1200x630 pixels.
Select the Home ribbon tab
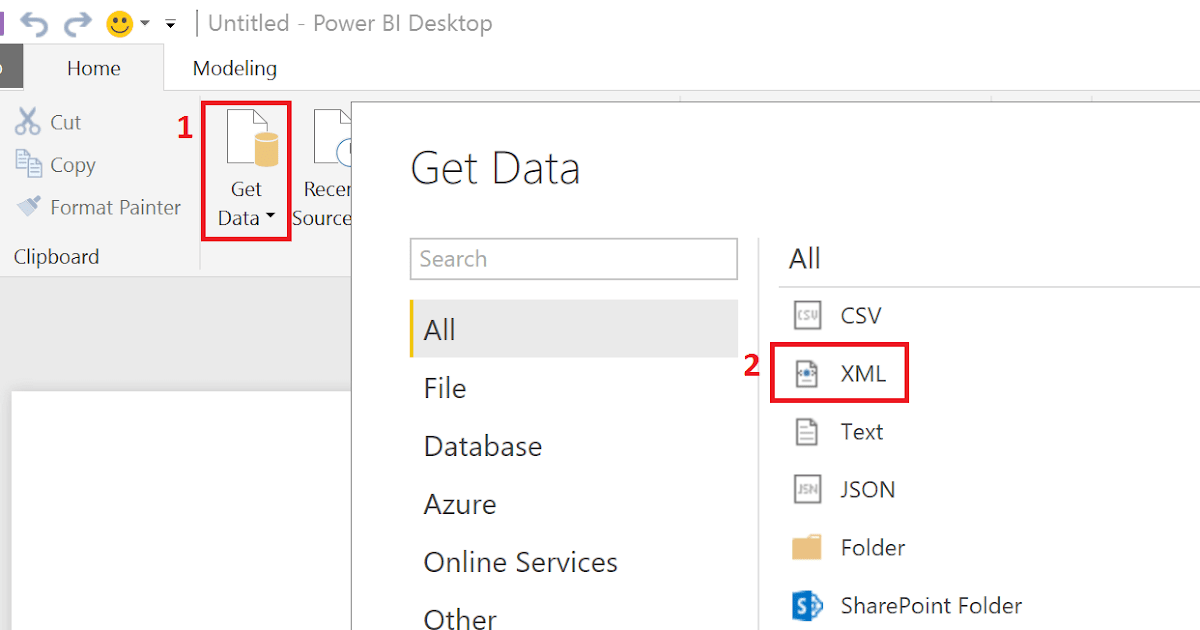pos(93,68)
